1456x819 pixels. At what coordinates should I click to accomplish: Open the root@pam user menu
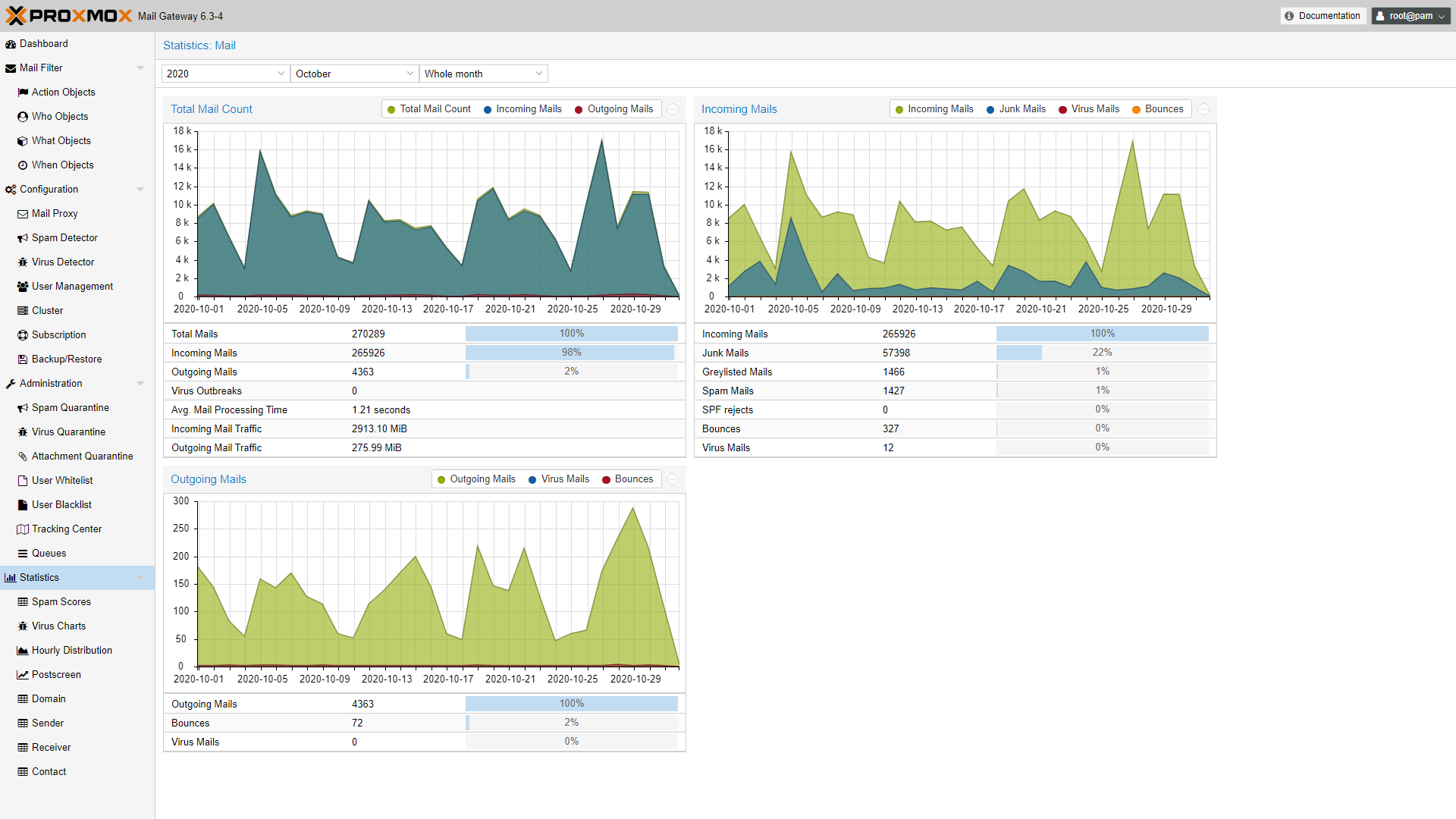[1410, 16]
